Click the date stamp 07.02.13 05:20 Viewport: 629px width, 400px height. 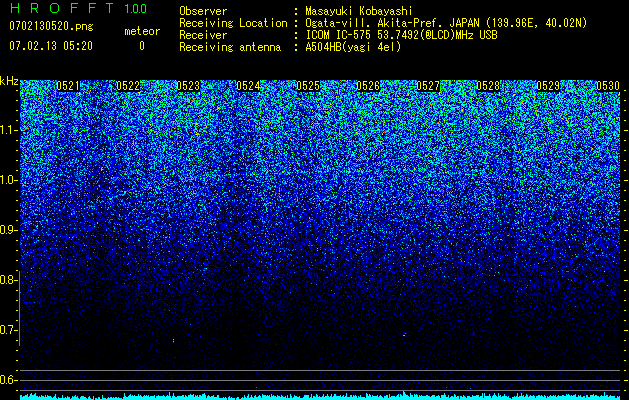(x=51, y=46)
